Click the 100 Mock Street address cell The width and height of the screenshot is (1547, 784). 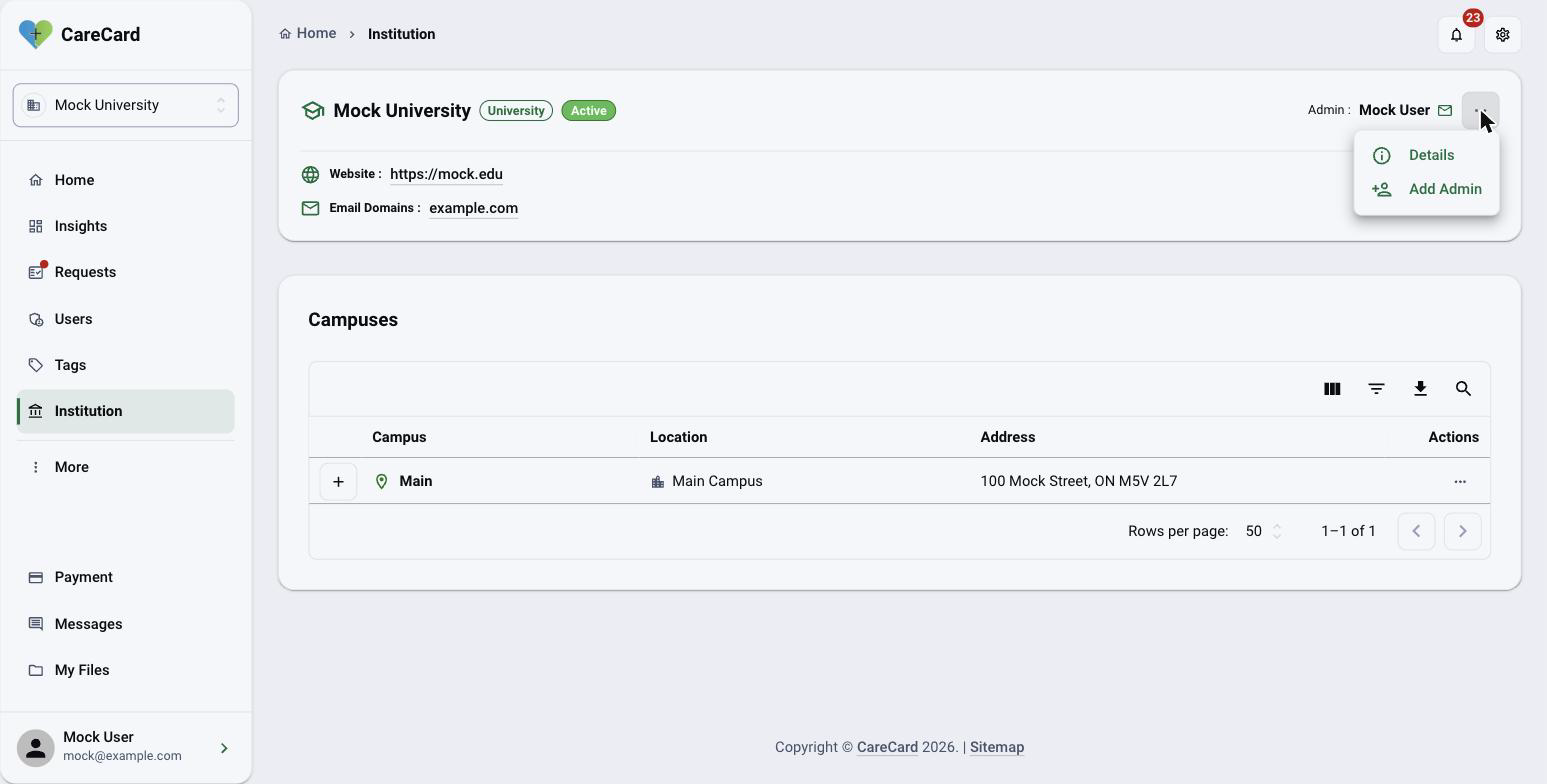pyautogui.click(x=1078, y=481)
